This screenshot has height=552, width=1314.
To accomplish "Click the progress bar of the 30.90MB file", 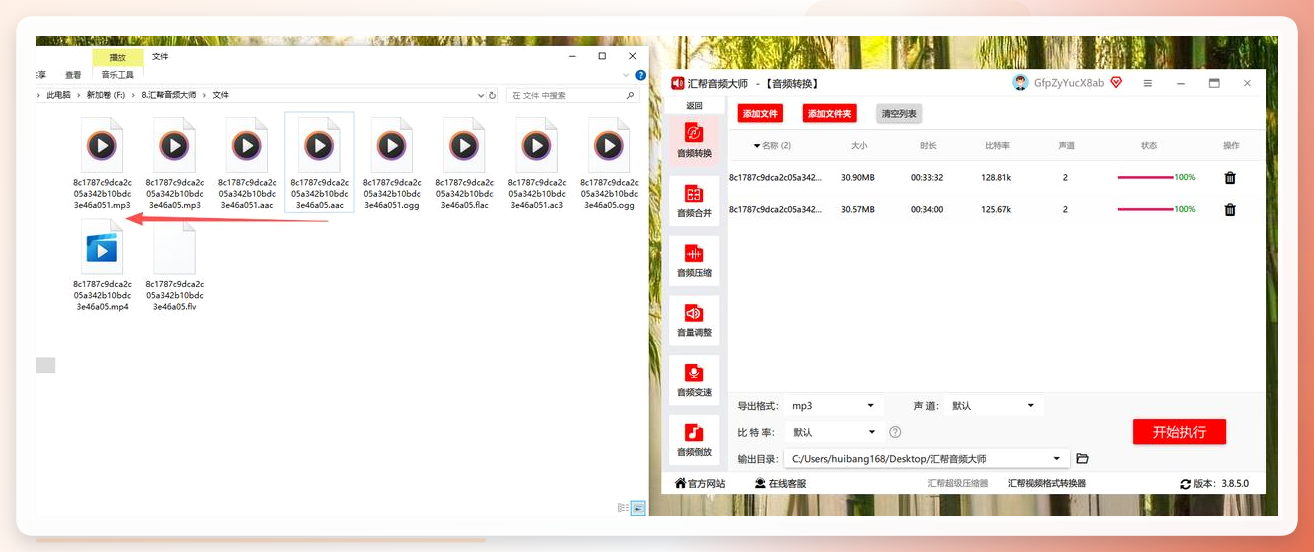I will tap(1145, 177).
